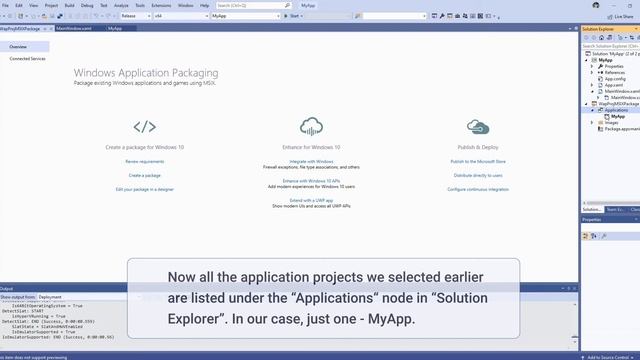Open Edit your package in a designer link

(144, 189)
